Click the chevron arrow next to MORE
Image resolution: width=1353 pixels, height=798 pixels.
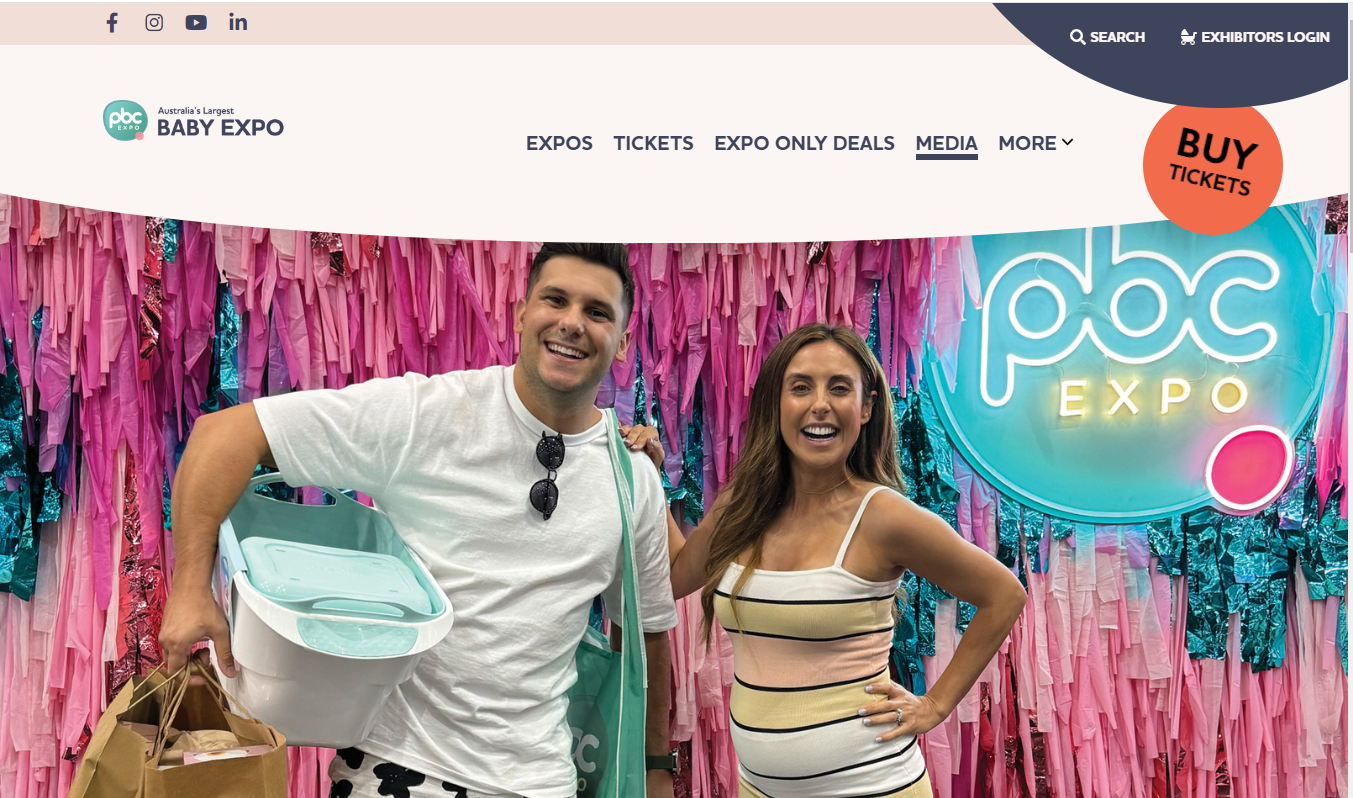click(1067, 142)
